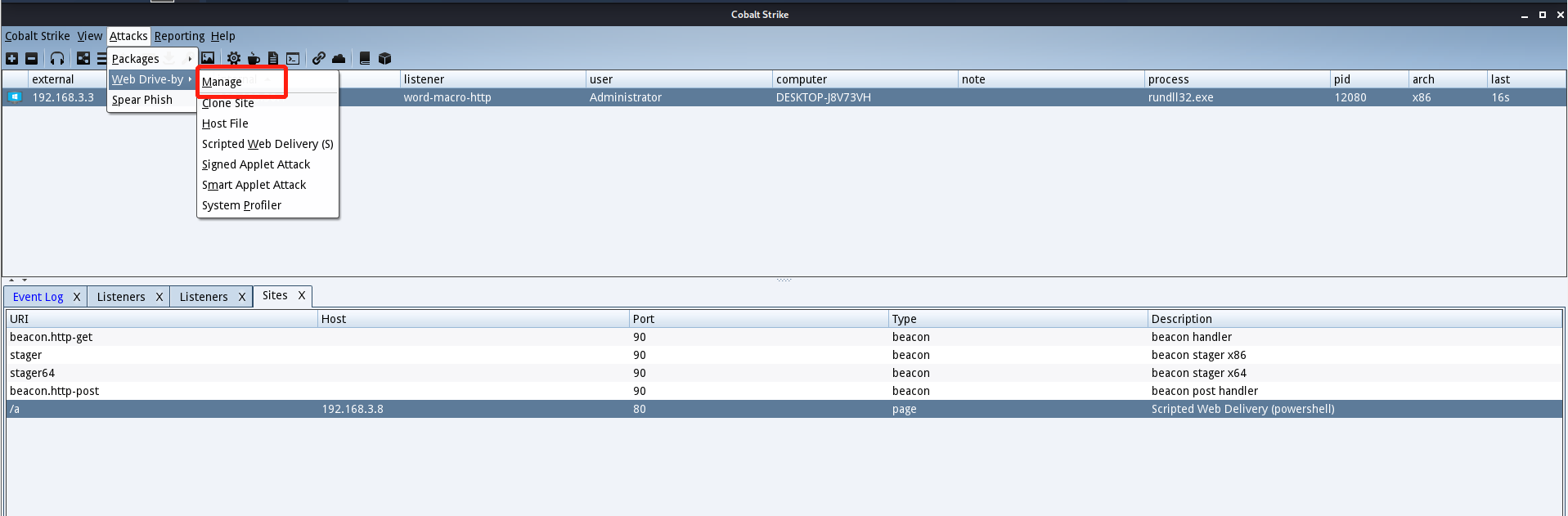Sort sessions by last column header
The height and width of the screenshot is (516, 1568).
pos(1526,79)
